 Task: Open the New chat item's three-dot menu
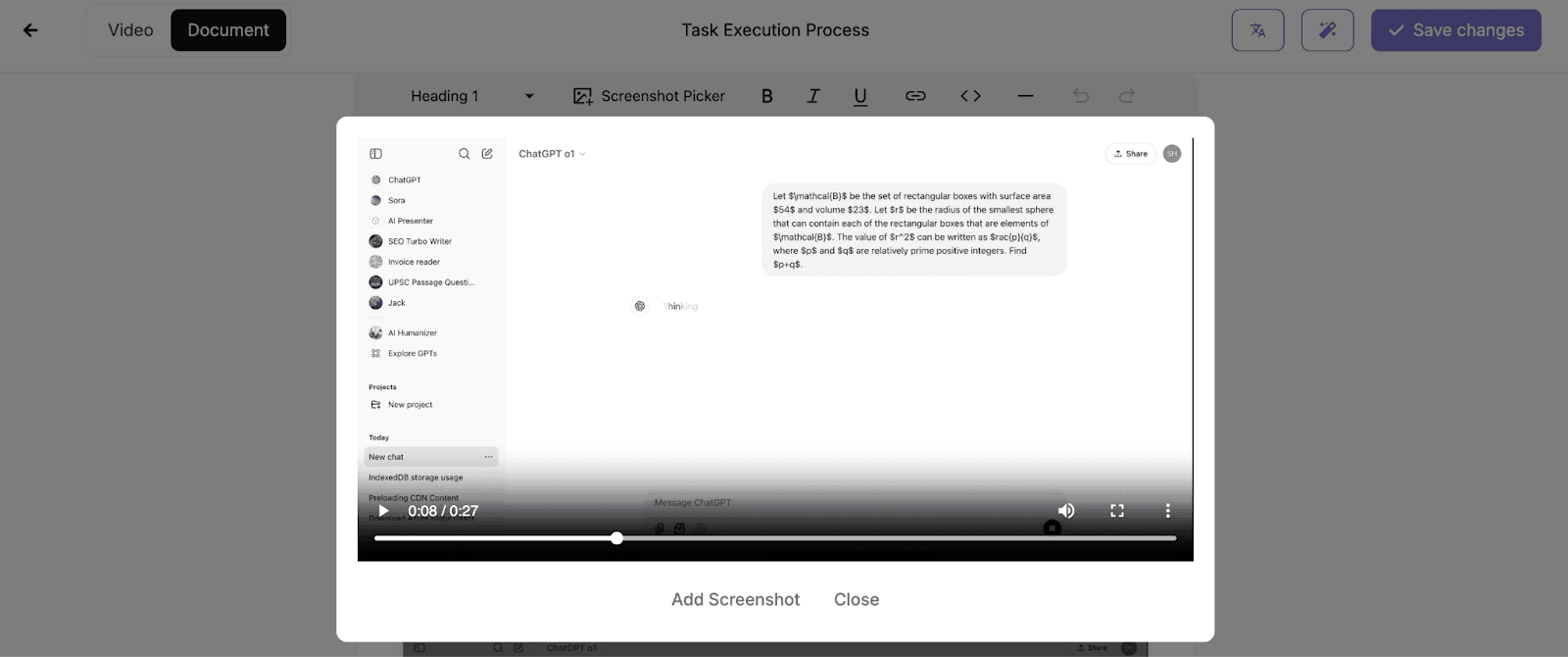click(488, 457)
